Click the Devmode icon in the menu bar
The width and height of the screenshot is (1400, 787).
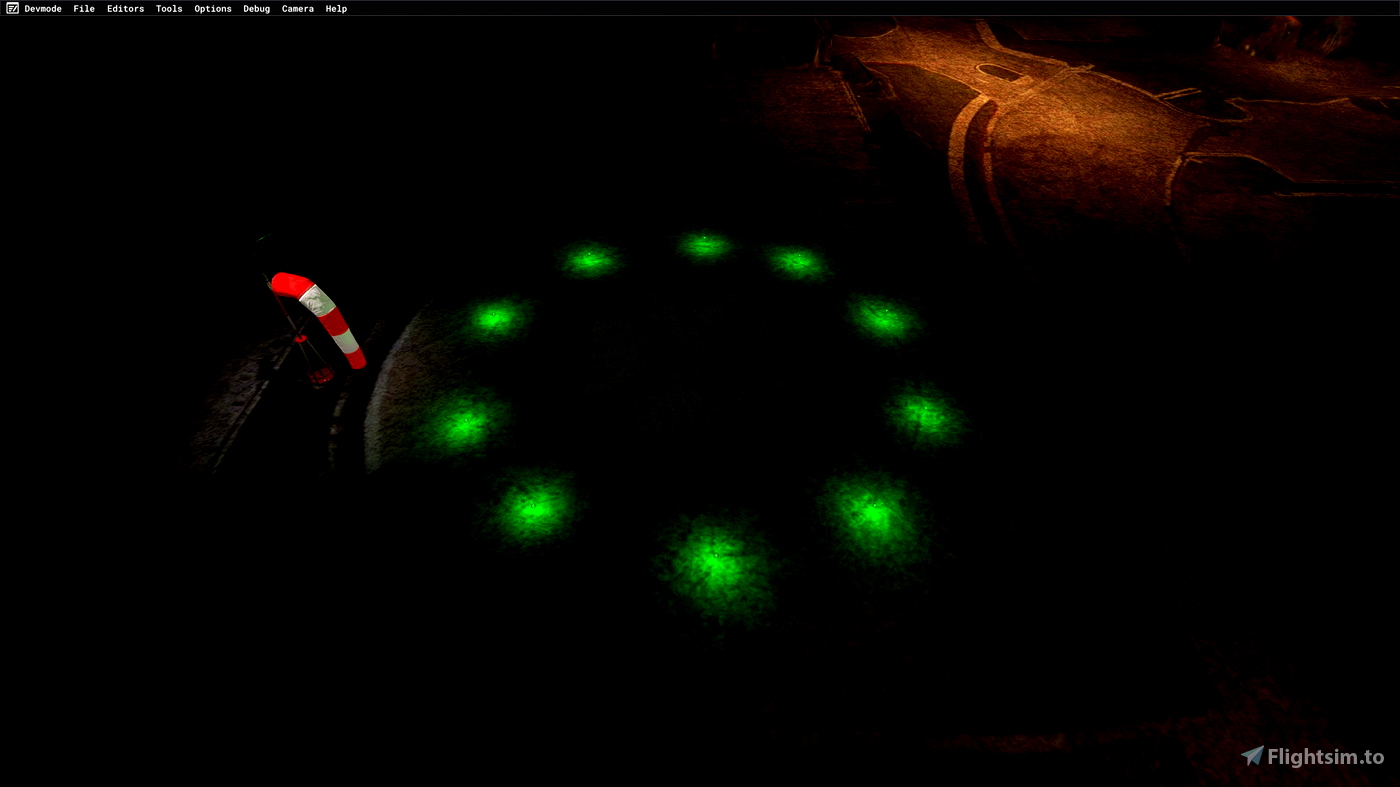click(12, 8)
